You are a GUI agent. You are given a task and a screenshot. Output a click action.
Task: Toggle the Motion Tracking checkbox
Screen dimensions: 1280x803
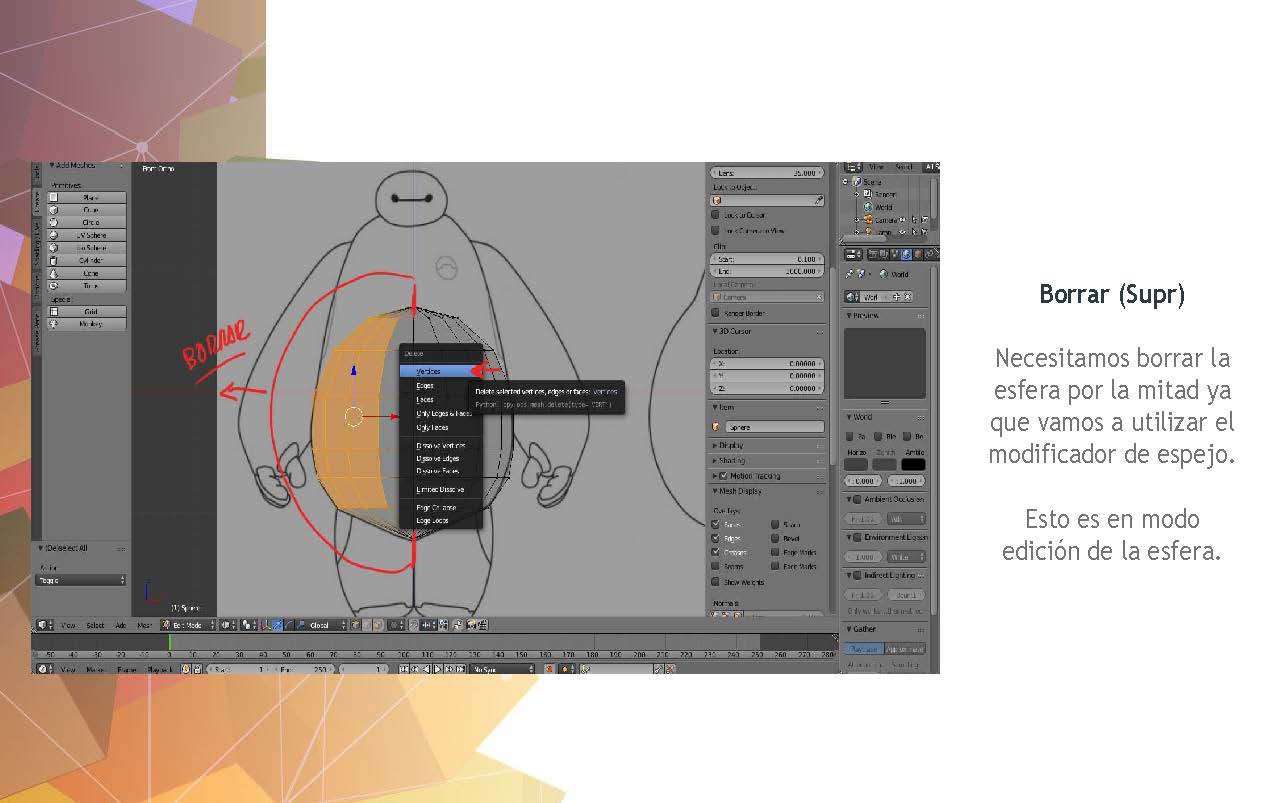[x=723, y=476]
